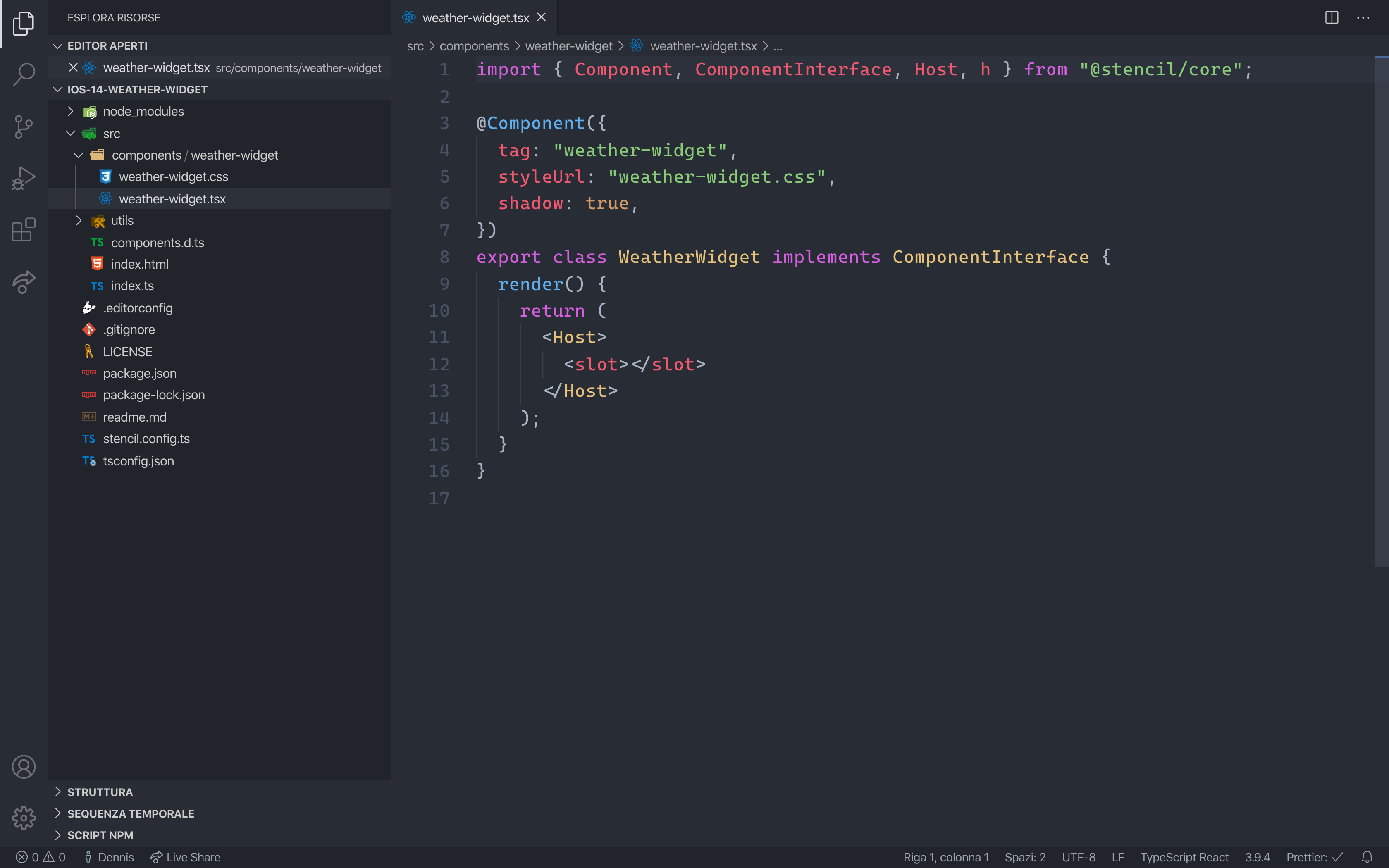
Task: Open tsconfig.json file
Action: tap(219, 460)
